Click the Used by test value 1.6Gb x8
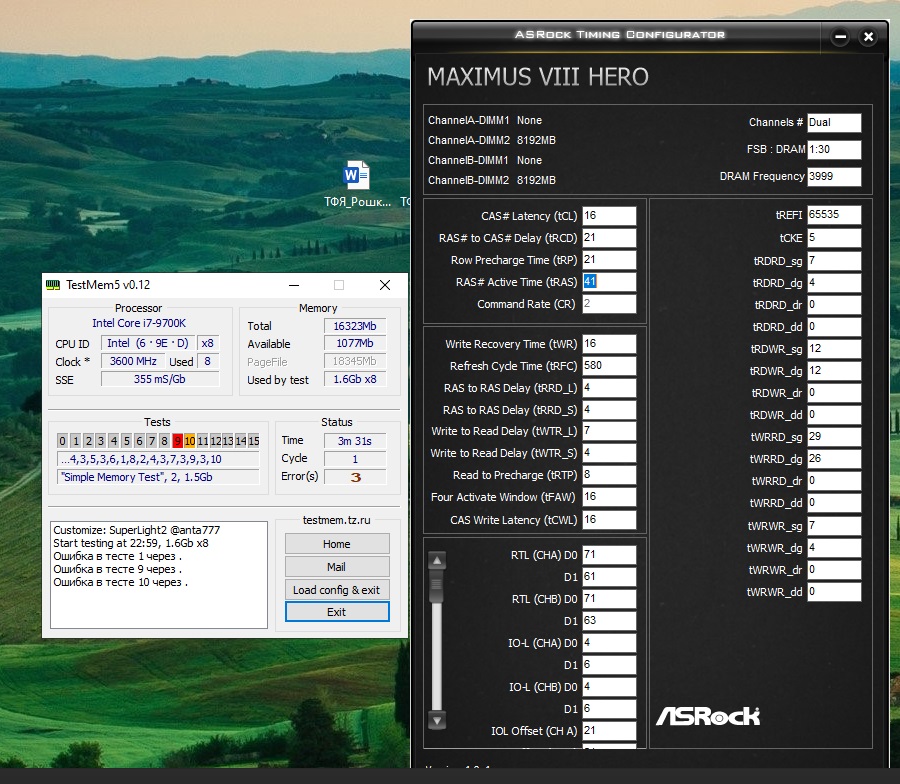This screenshot has height=784, width=900. point(355,379)
